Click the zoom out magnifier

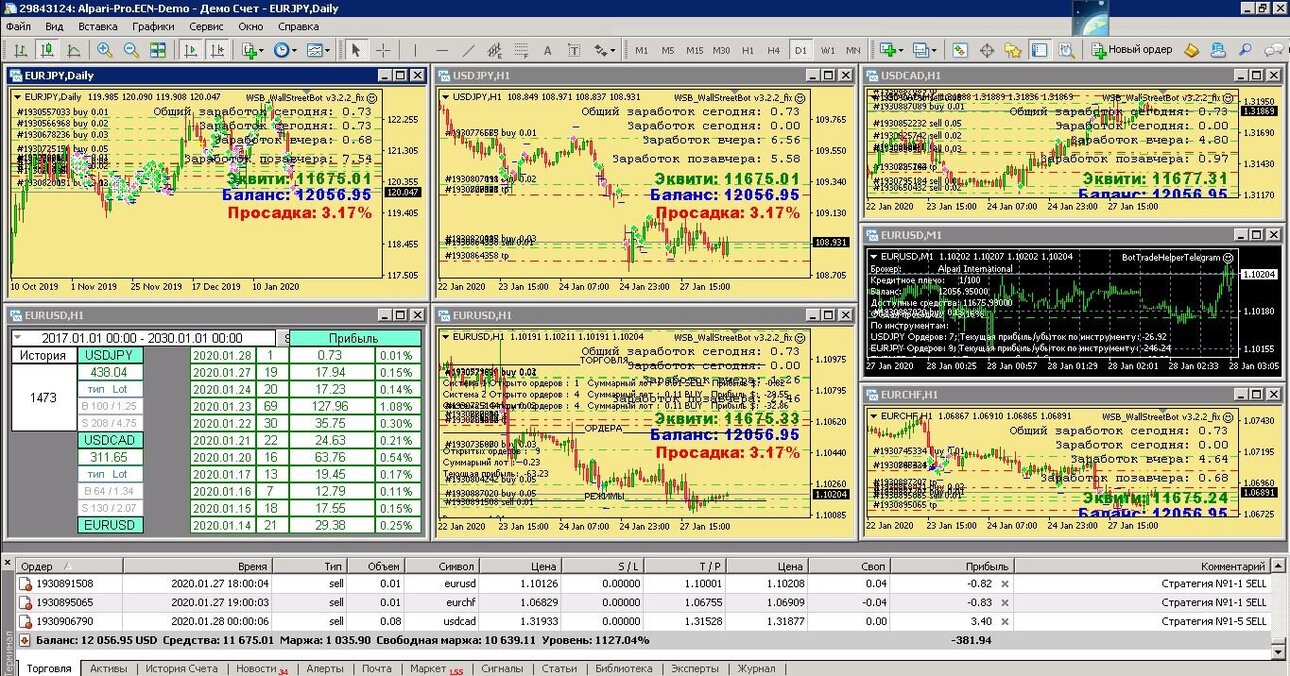[x=131, y=50]
